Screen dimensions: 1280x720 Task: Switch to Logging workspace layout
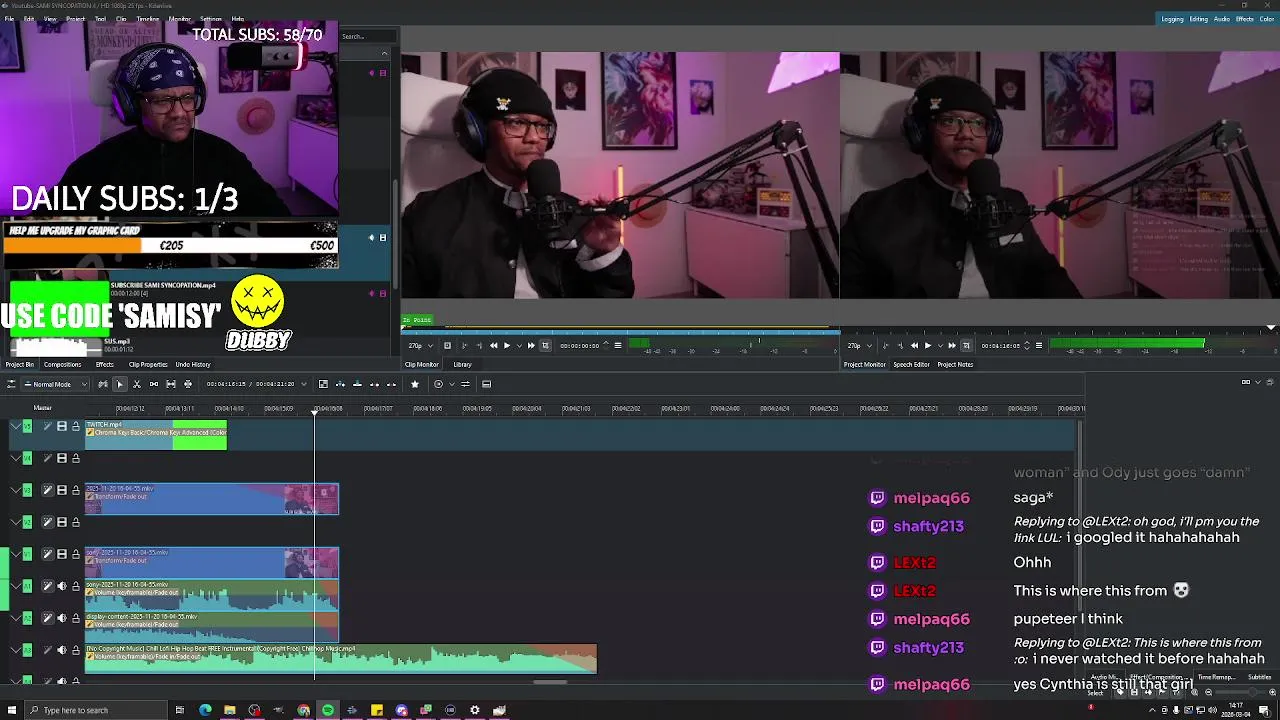[x=1173, y=19]
